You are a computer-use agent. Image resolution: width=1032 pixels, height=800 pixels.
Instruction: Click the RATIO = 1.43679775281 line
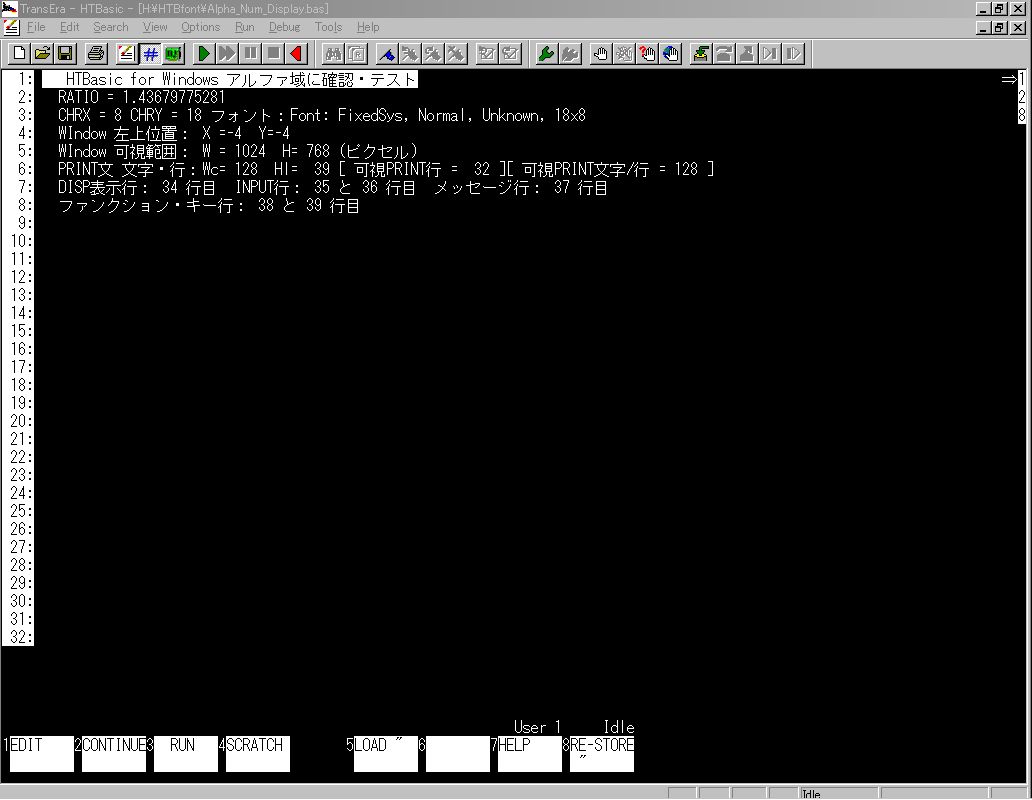pos(142,97)
